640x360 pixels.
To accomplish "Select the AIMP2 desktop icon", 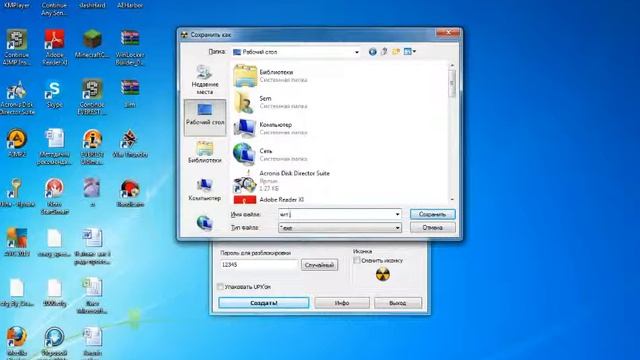I will (17, 143).
